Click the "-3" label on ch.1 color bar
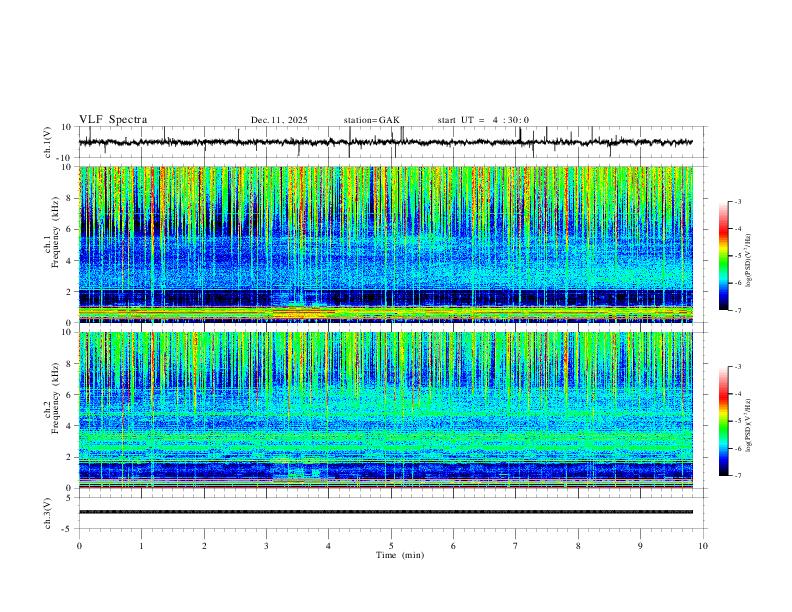792x612 pixels. coord(737,202)
